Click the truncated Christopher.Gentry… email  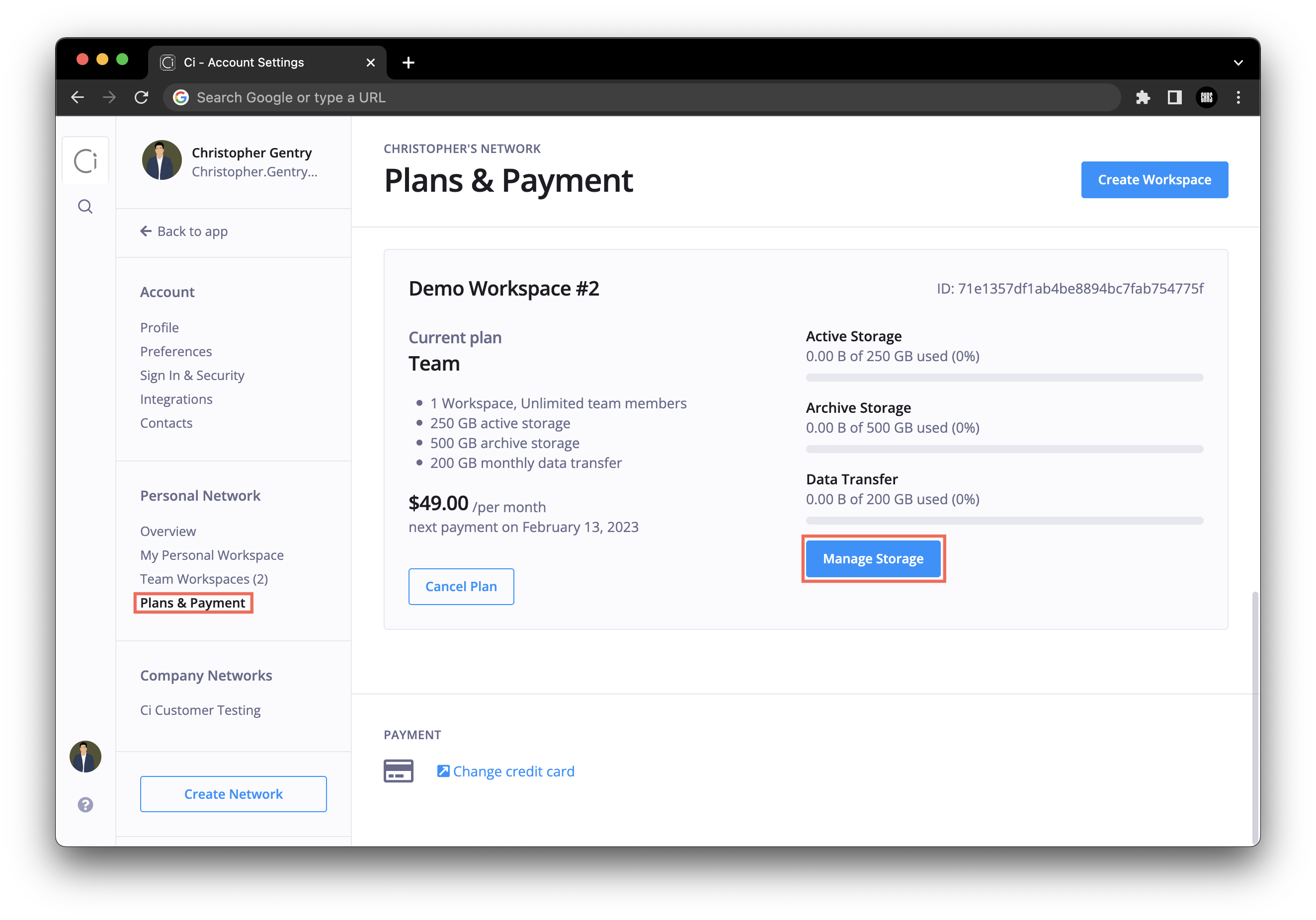click(254, 172)
